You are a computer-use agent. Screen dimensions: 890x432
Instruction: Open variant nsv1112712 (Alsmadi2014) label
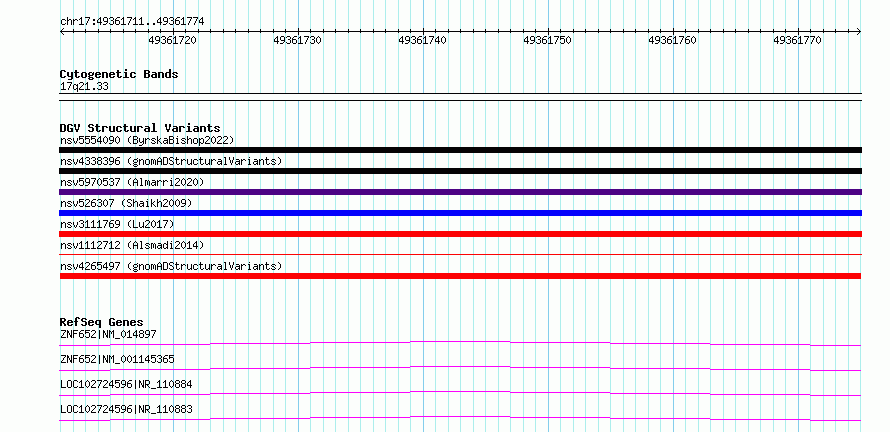[132, 245]
